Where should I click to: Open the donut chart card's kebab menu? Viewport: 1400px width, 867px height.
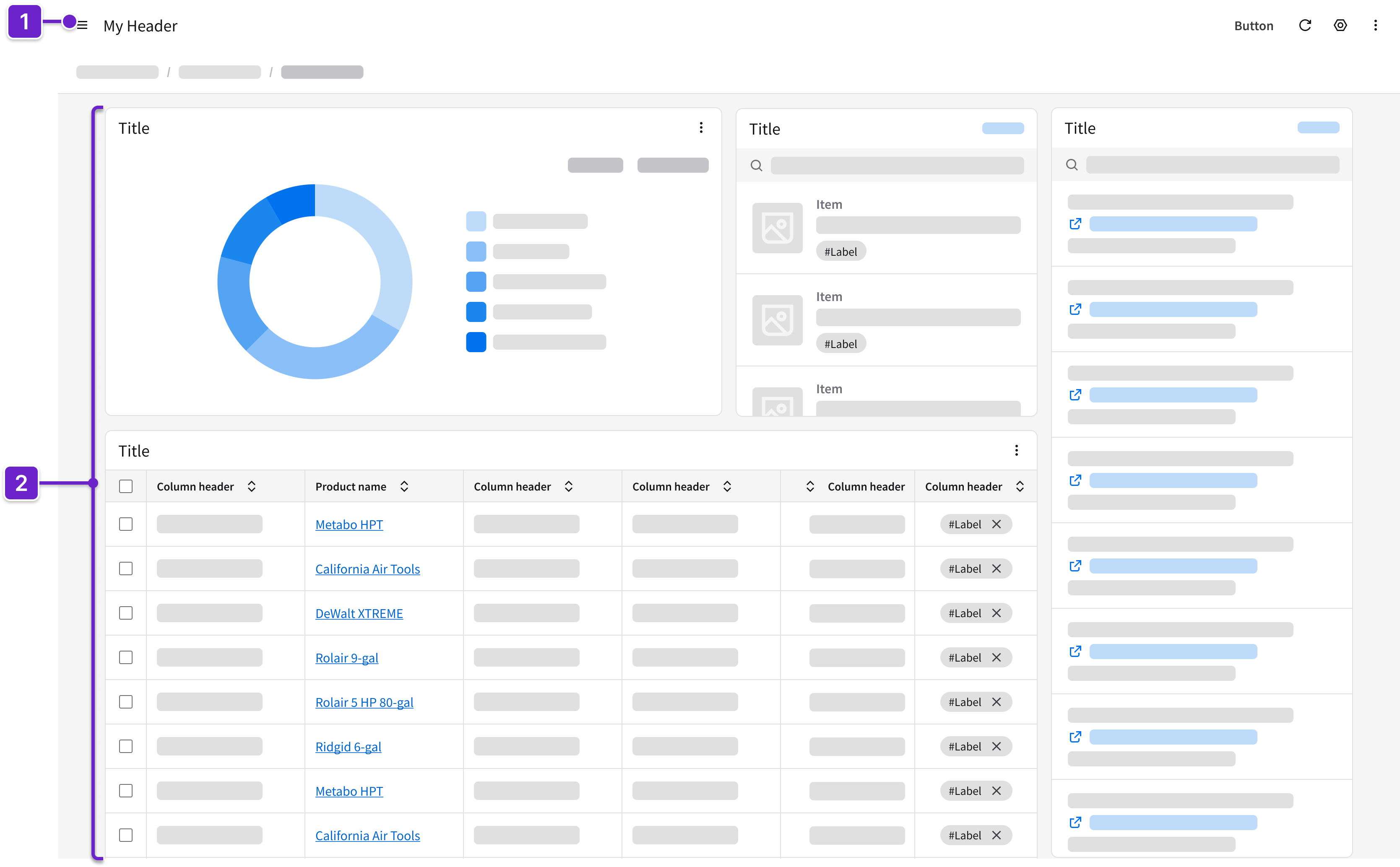click(x=701, y=127)
